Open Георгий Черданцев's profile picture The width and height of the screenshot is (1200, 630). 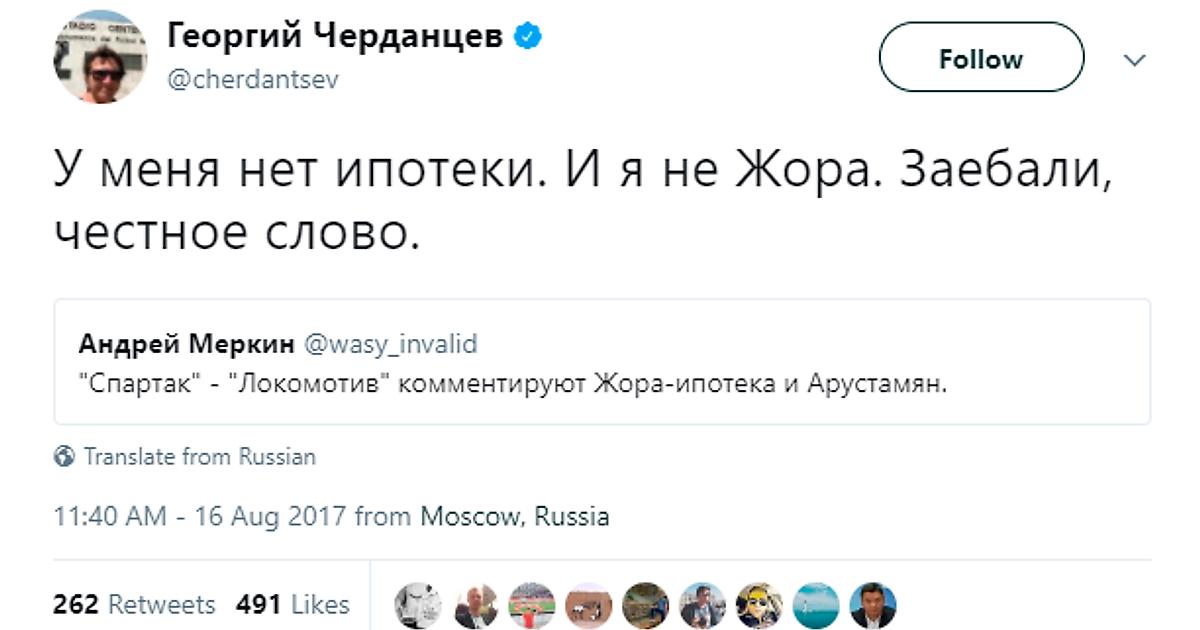point(100,59)
